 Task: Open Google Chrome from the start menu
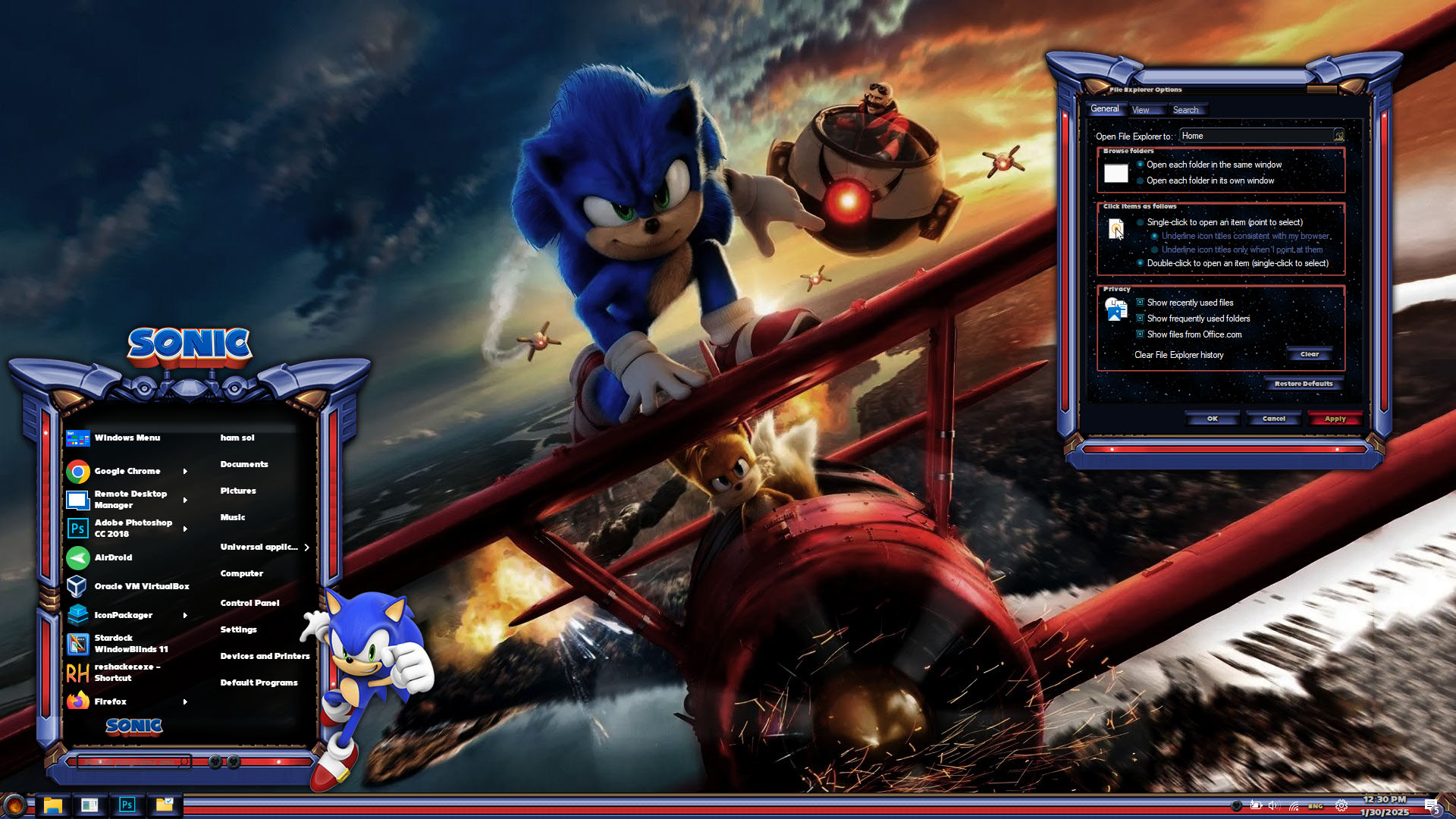127,472
